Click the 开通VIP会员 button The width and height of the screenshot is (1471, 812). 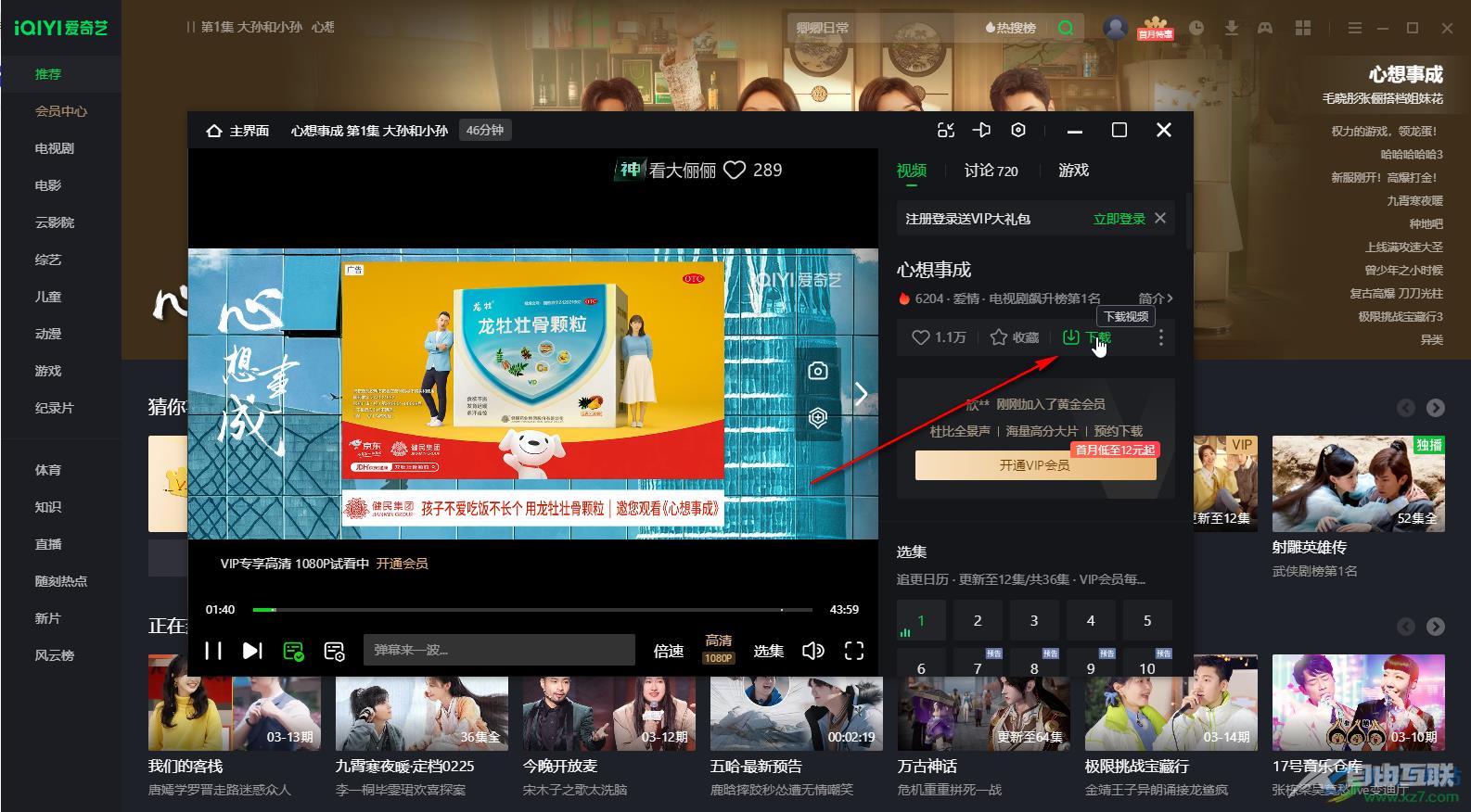click(x=1035, y=464)
